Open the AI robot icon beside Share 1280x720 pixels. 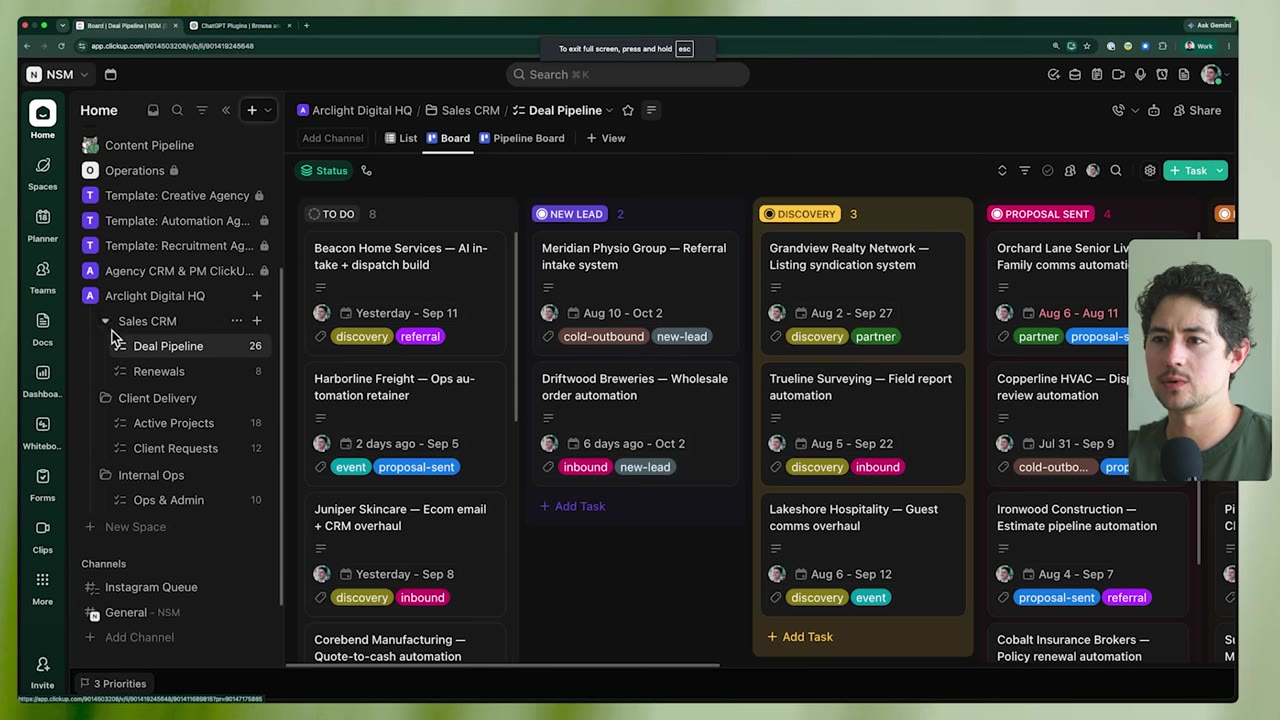pos(1154,110)
